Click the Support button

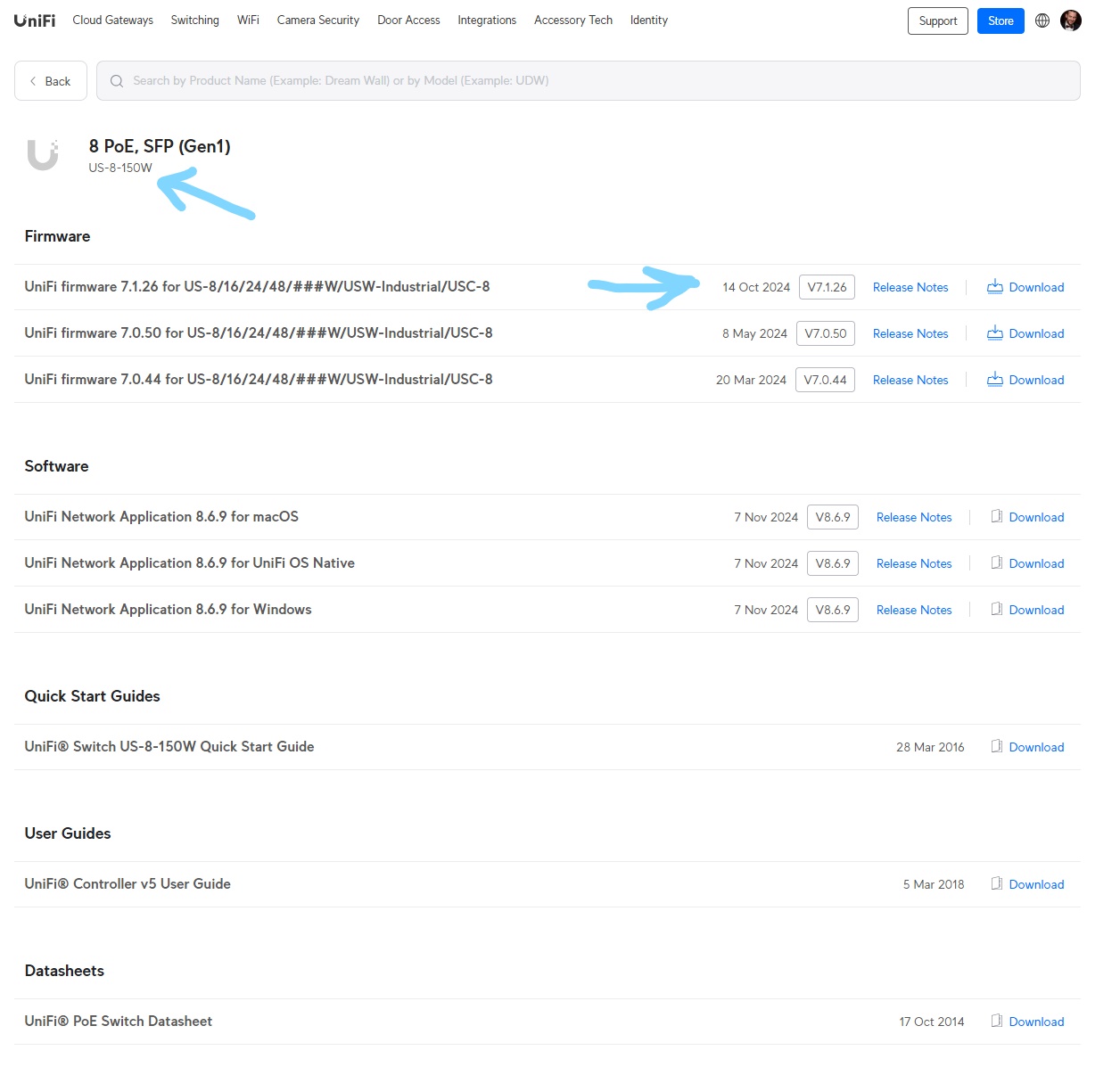(x=937, y=21)
